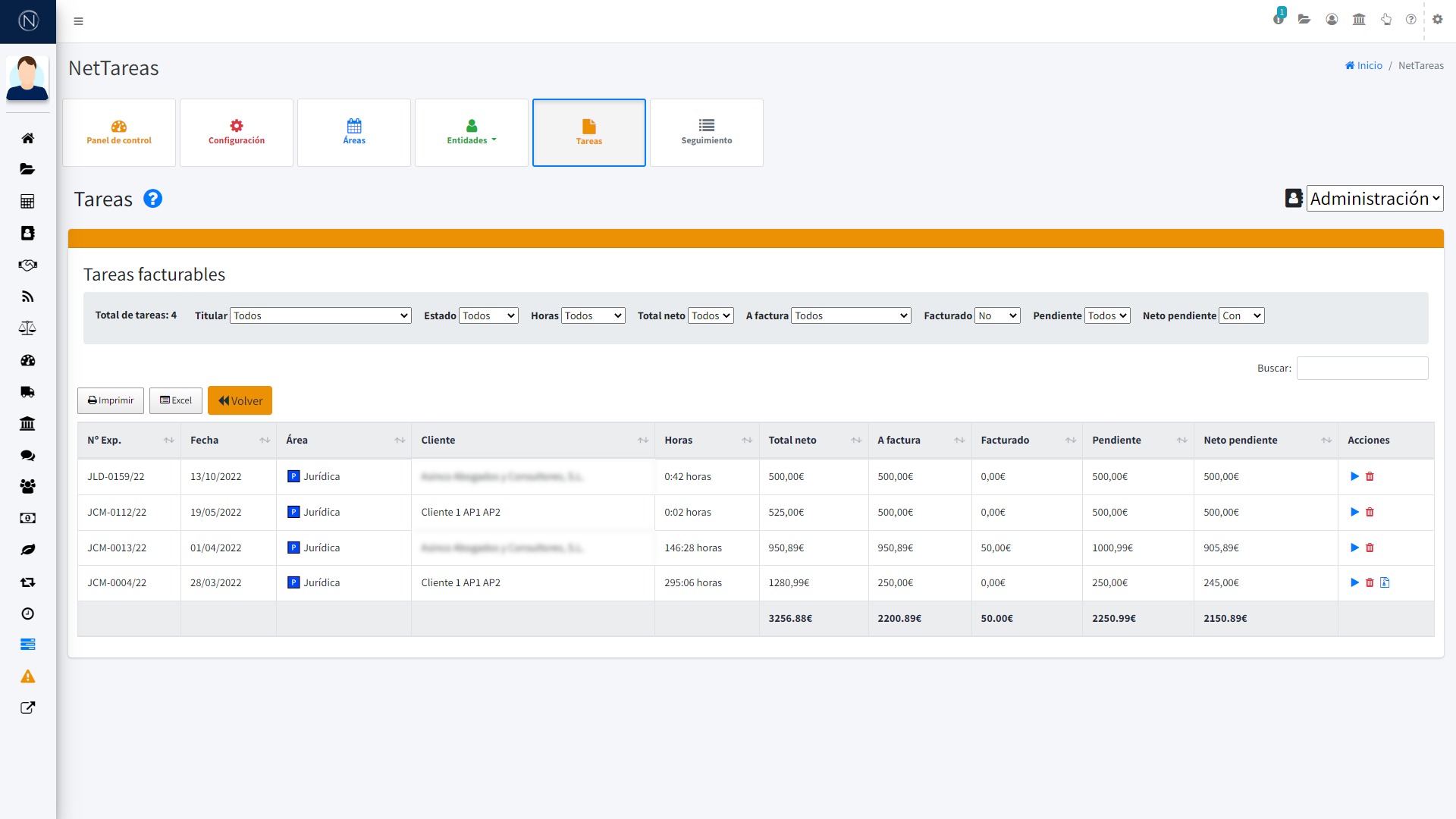Open the Administración user dropdown

(1374, 199)
